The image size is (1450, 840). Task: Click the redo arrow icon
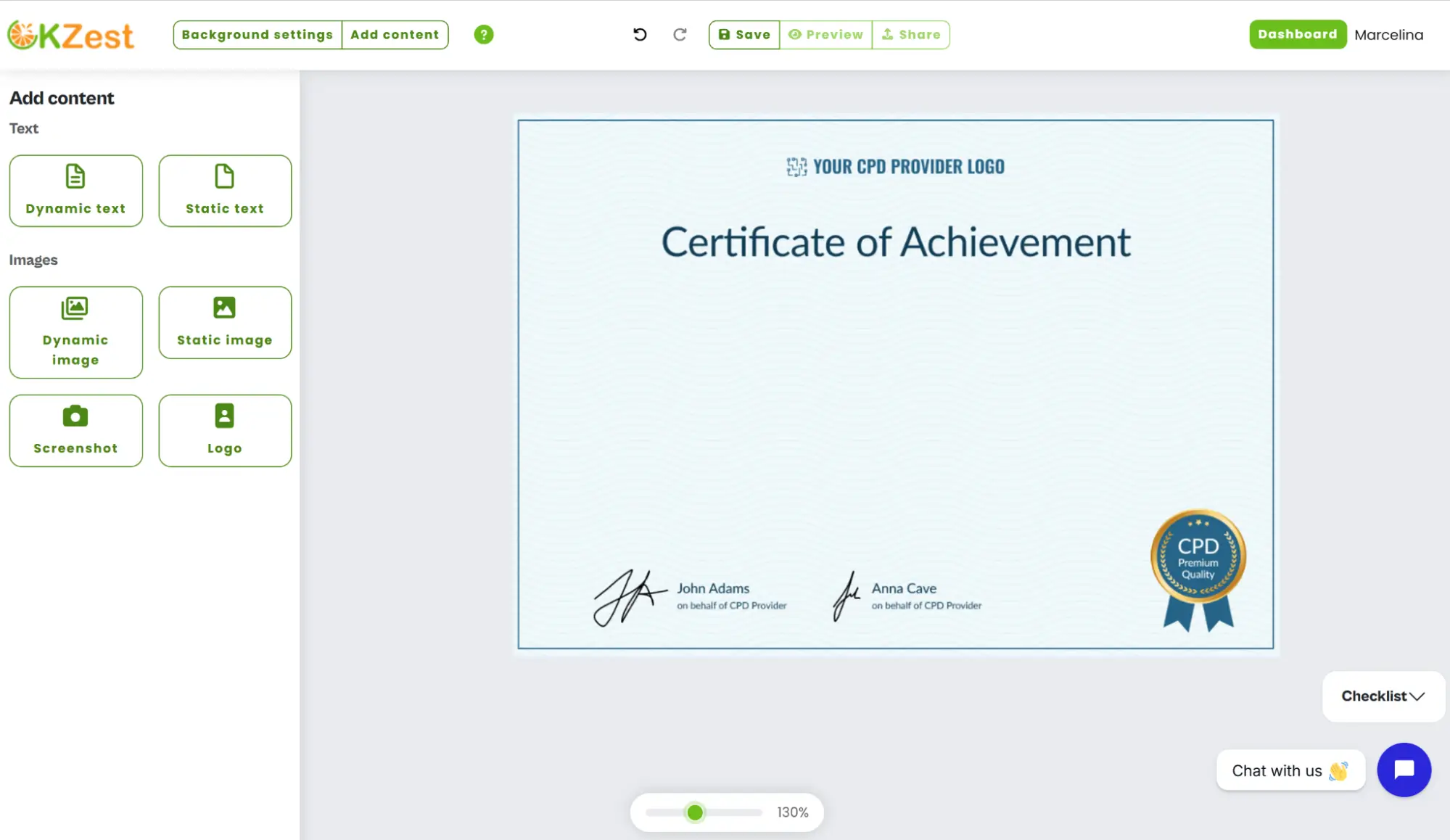pos(680,35)
